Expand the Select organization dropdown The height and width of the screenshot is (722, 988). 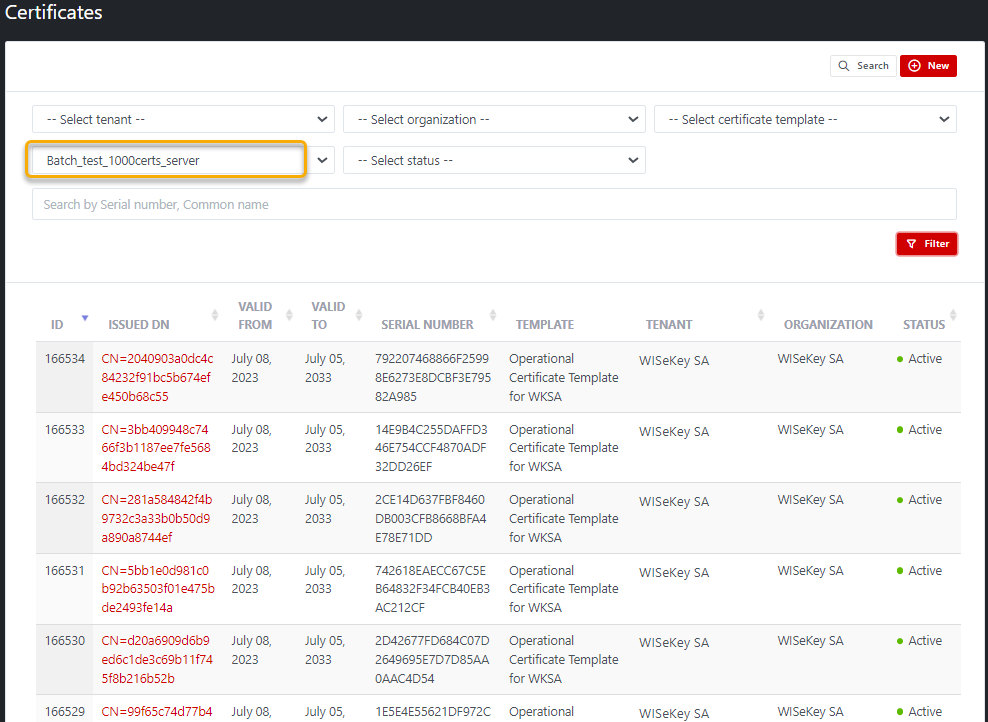pyautogui.click(x=494, y=119)
